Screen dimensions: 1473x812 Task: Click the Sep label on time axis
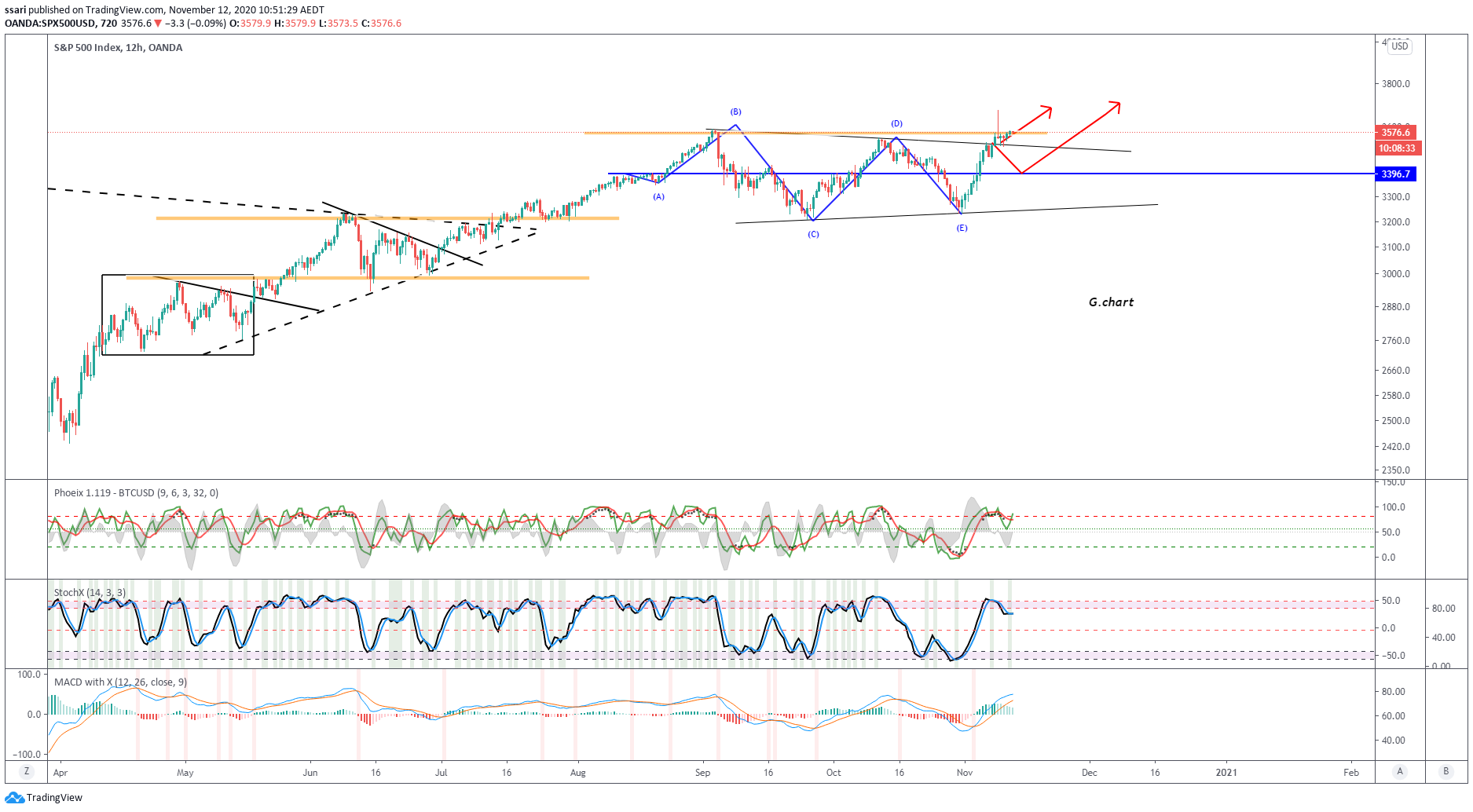point(703,773)
